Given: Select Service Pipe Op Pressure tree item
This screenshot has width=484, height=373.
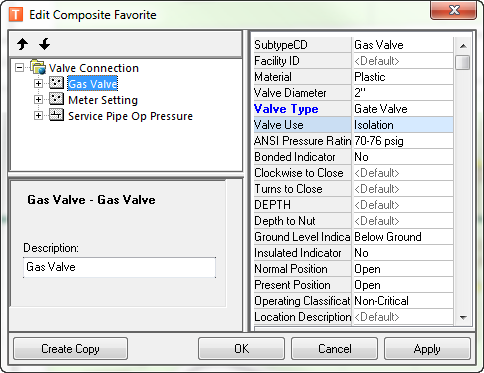Looking at the screenshot, I should coord(130,116).
